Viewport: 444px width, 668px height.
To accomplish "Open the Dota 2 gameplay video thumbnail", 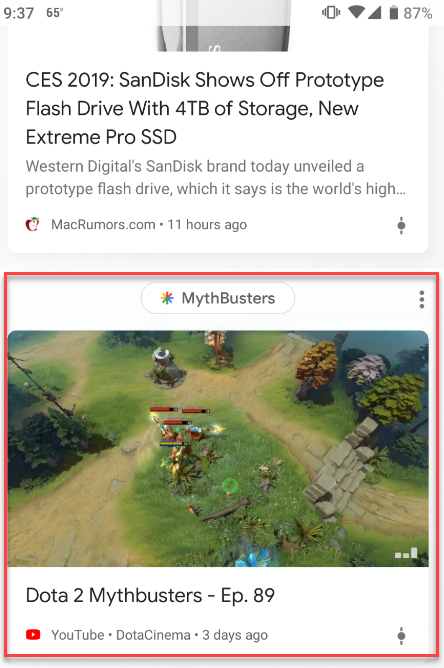I will (x=218, y=449).
